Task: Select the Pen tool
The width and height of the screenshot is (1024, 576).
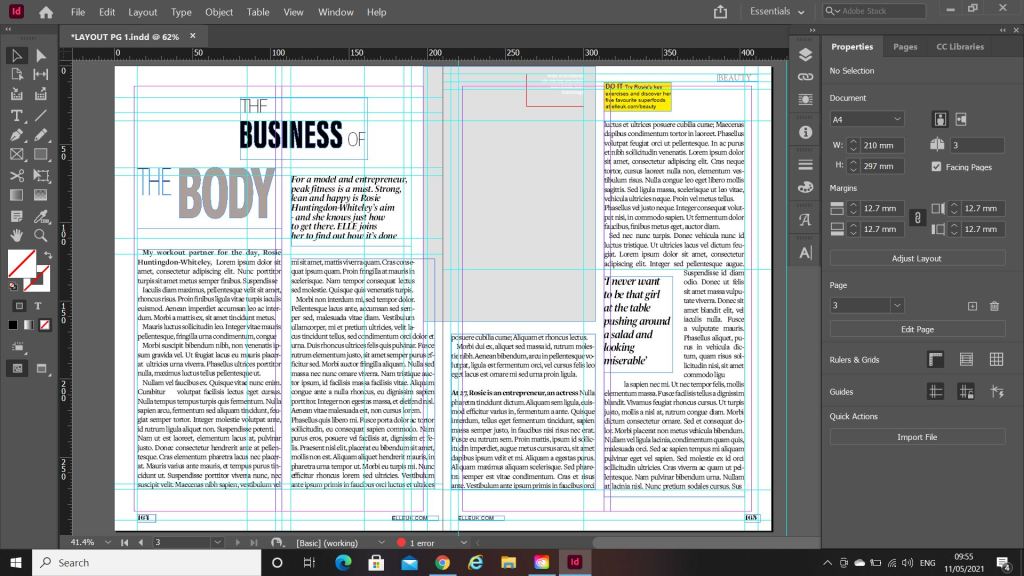Action: (x=17, y=135)
